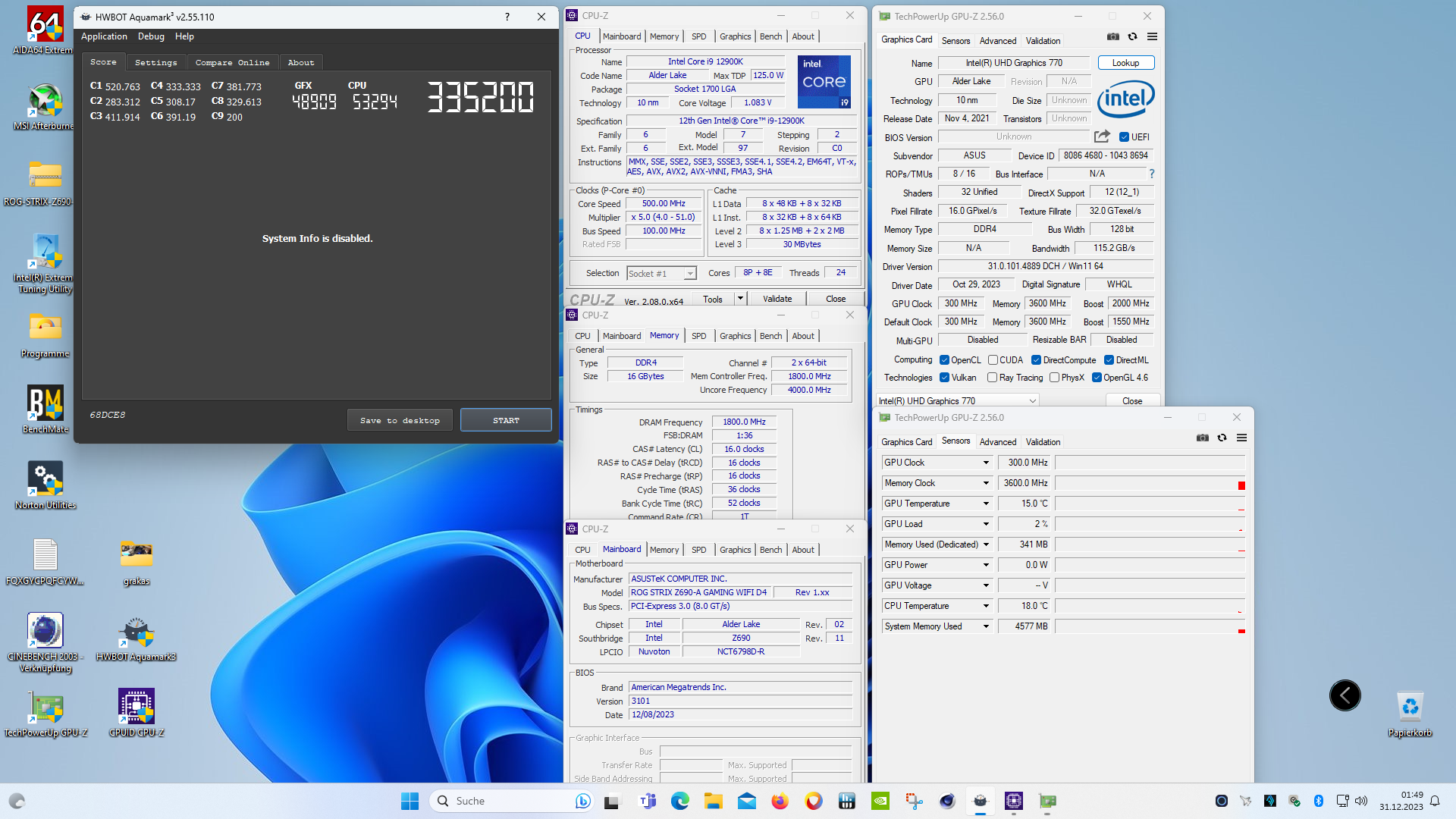Screen dimensions: 1456x819
Task: Open File Explorer from the taskbar
Action: coord(714,801)
